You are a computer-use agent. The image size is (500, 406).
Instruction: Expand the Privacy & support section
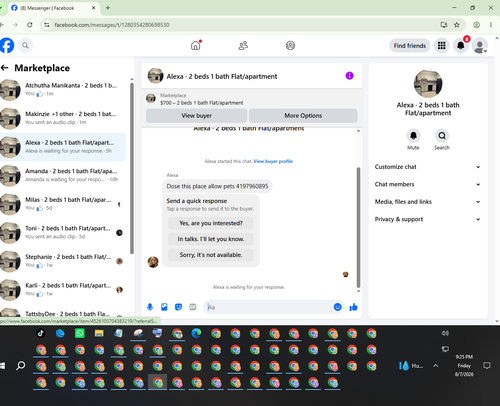coord(428,219)
